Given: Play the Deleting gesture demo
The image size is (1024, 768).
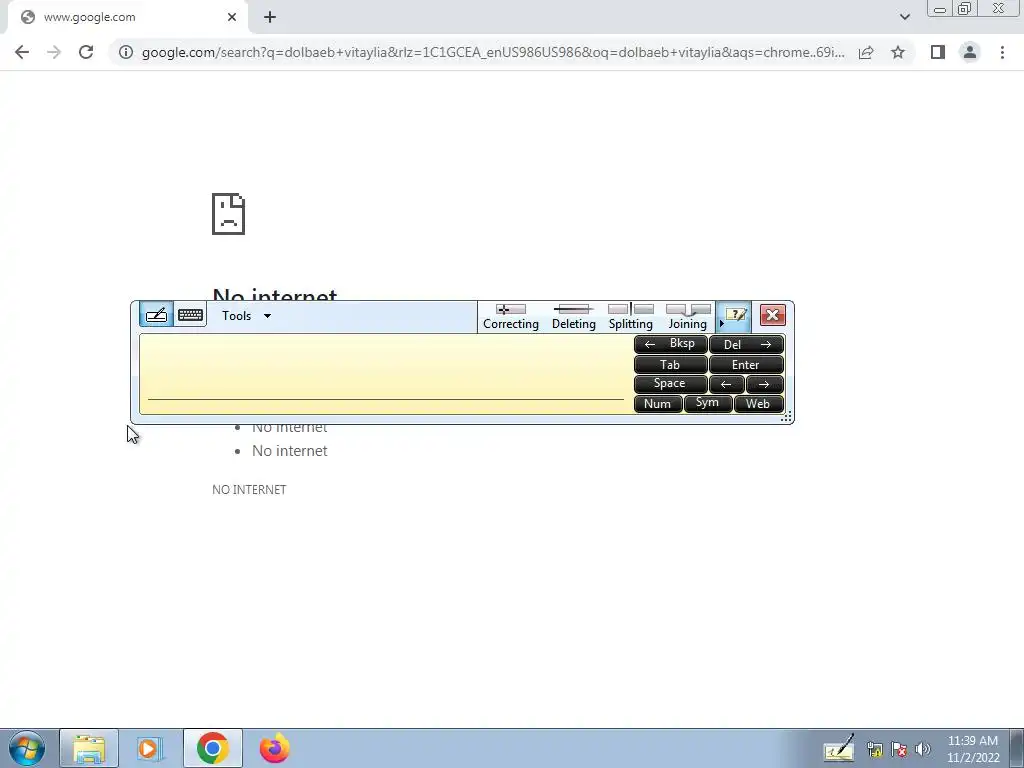Looking at the screenshot, I should click(x=573, y=317).
